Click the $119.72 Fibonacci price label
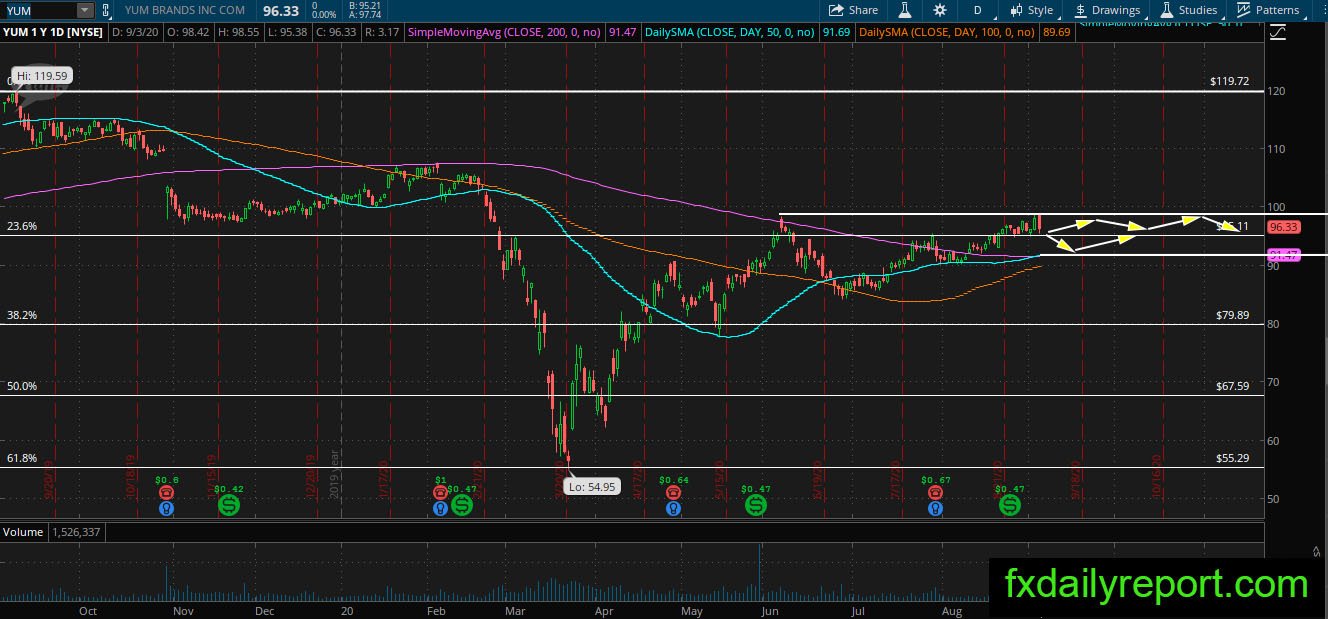The width and height of the screenshot is (1328, 619). pos(1229,81)
